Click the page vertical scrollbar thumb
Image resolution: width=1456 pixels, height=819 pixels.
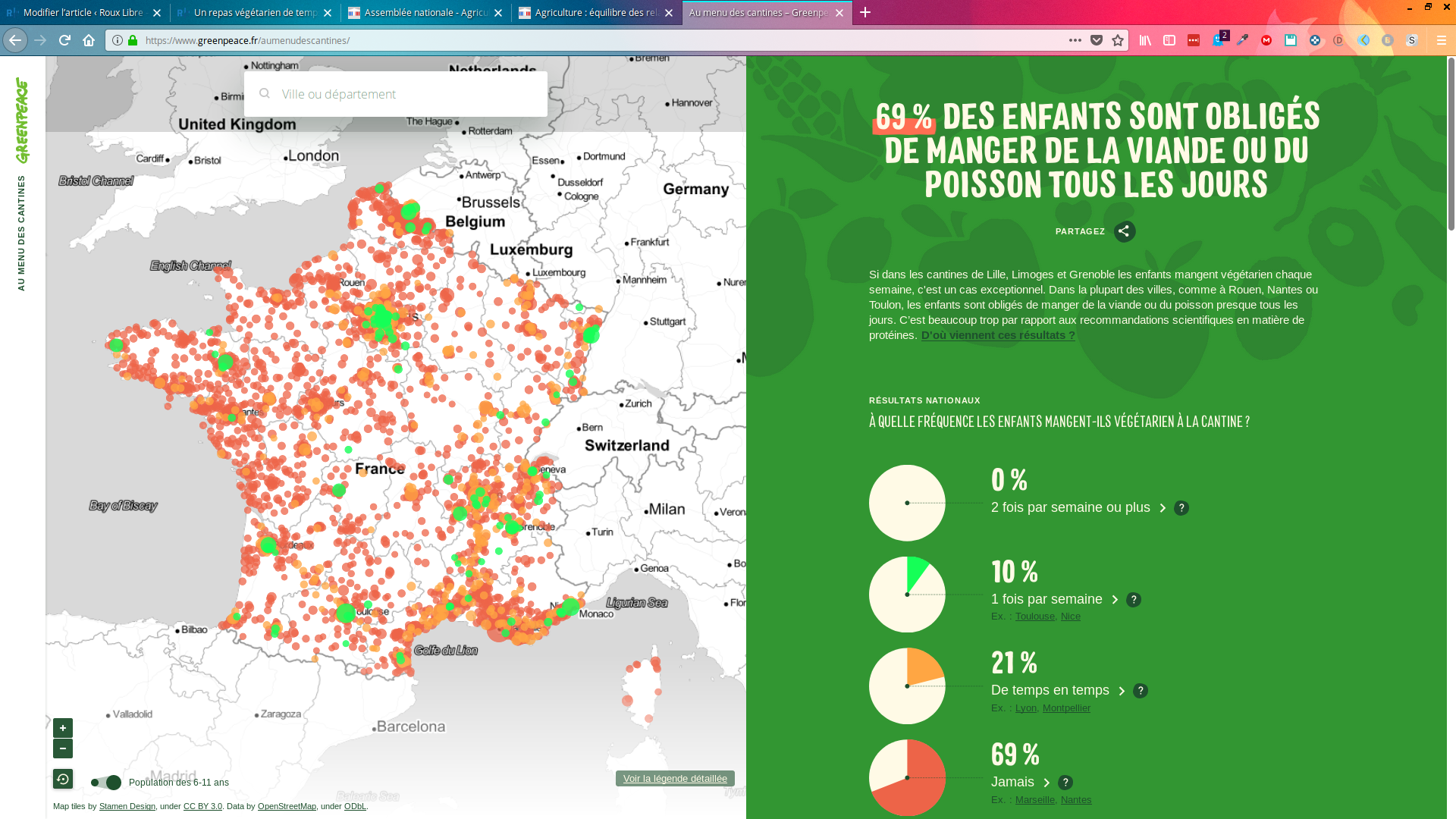1451,144
